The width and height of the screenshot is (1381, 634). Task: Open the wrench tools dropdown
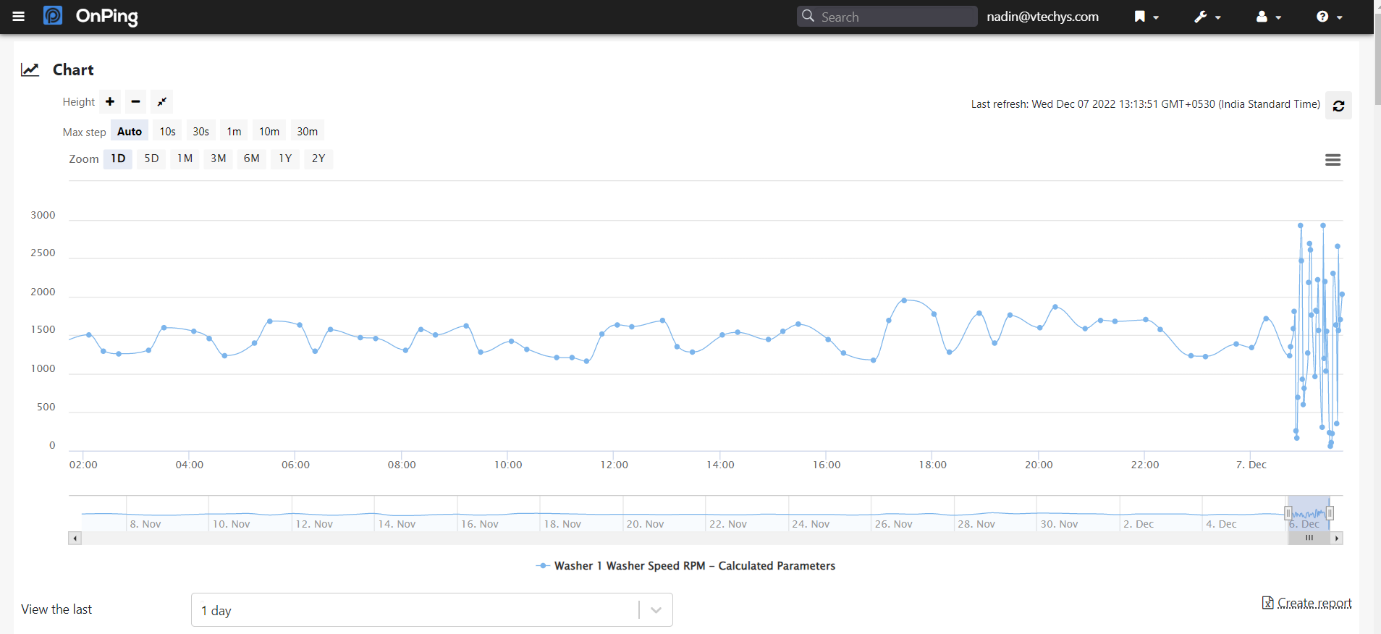click(x=1207, y=17)
